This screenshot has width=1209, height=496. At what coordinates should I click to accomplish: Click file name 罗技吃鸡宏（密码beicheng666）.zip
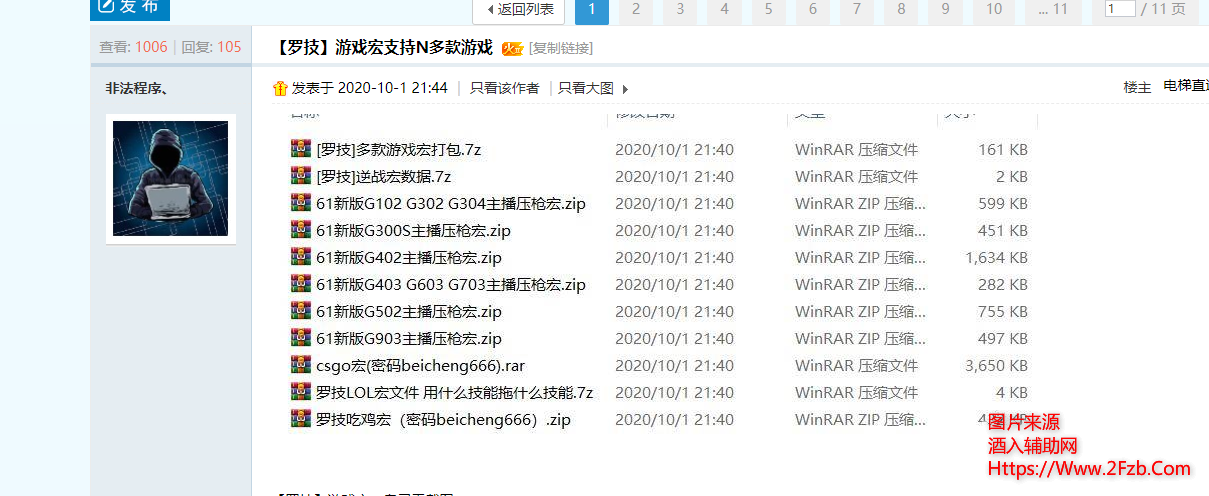pos(444,419)
